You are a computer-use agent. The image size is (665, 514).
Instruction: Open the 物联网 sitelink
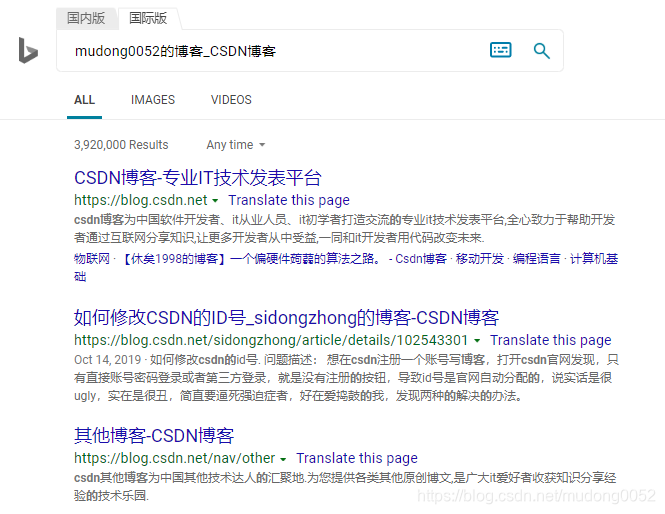pyautogui.click(x=92, y=259)
